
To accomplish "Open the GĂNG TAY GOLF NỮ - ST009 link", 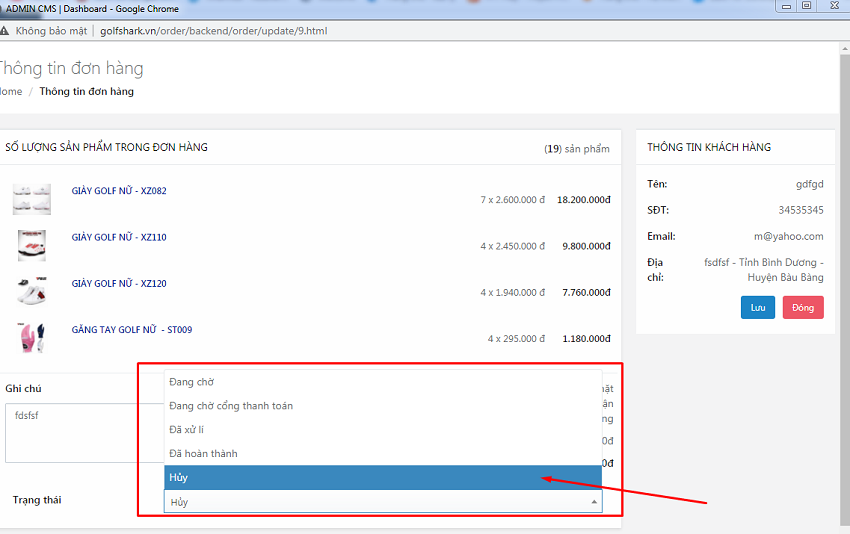I will [x=132, y=330].
